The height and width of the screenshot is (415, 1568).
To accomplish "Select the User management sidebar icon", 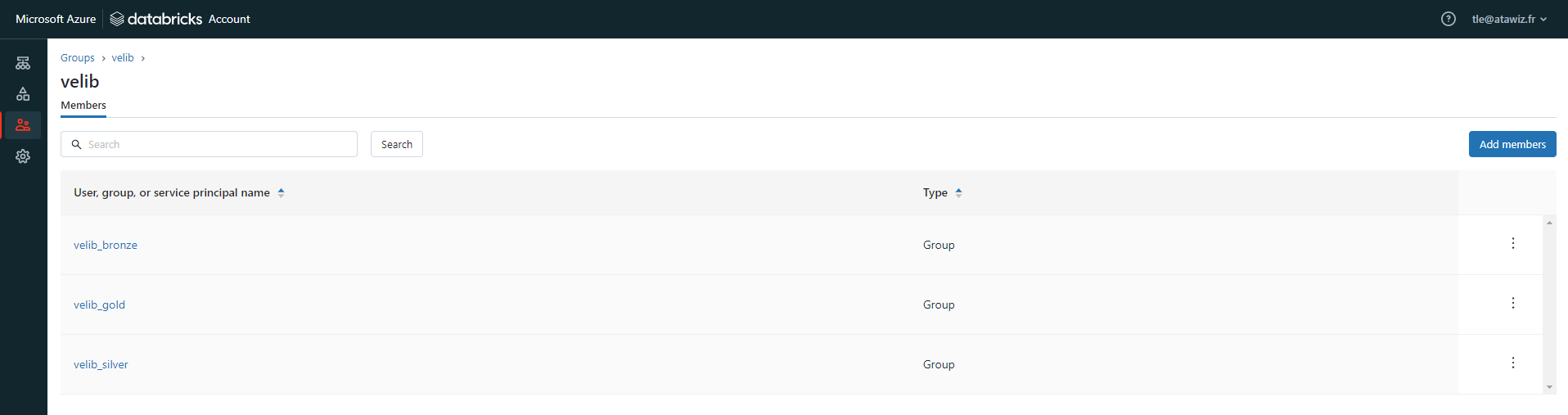I will tap(23, 125).
